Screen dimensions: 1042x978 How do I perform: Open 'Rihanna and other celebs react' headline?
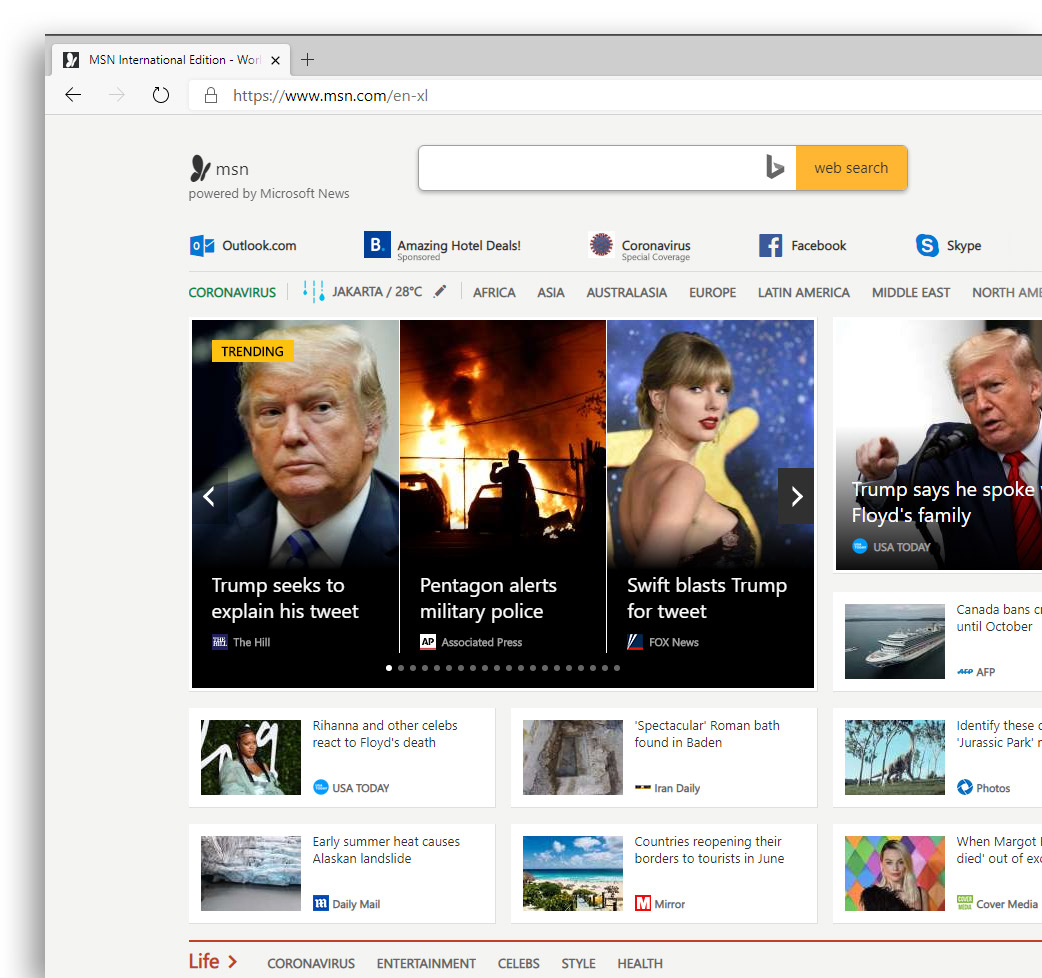point(385,734)
